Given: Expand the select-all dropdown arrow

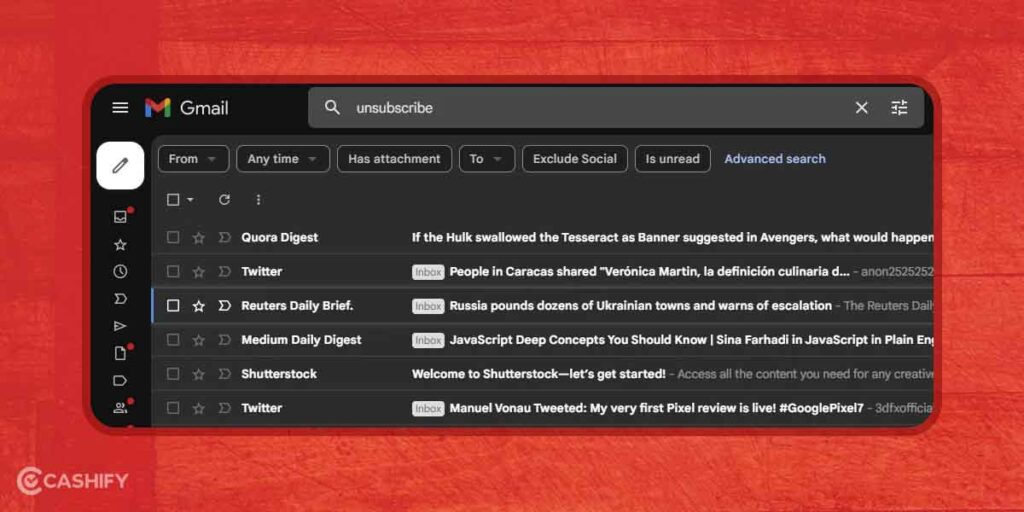Looking at the screenshot, I should pyautogui.click(x=190, y=200).
